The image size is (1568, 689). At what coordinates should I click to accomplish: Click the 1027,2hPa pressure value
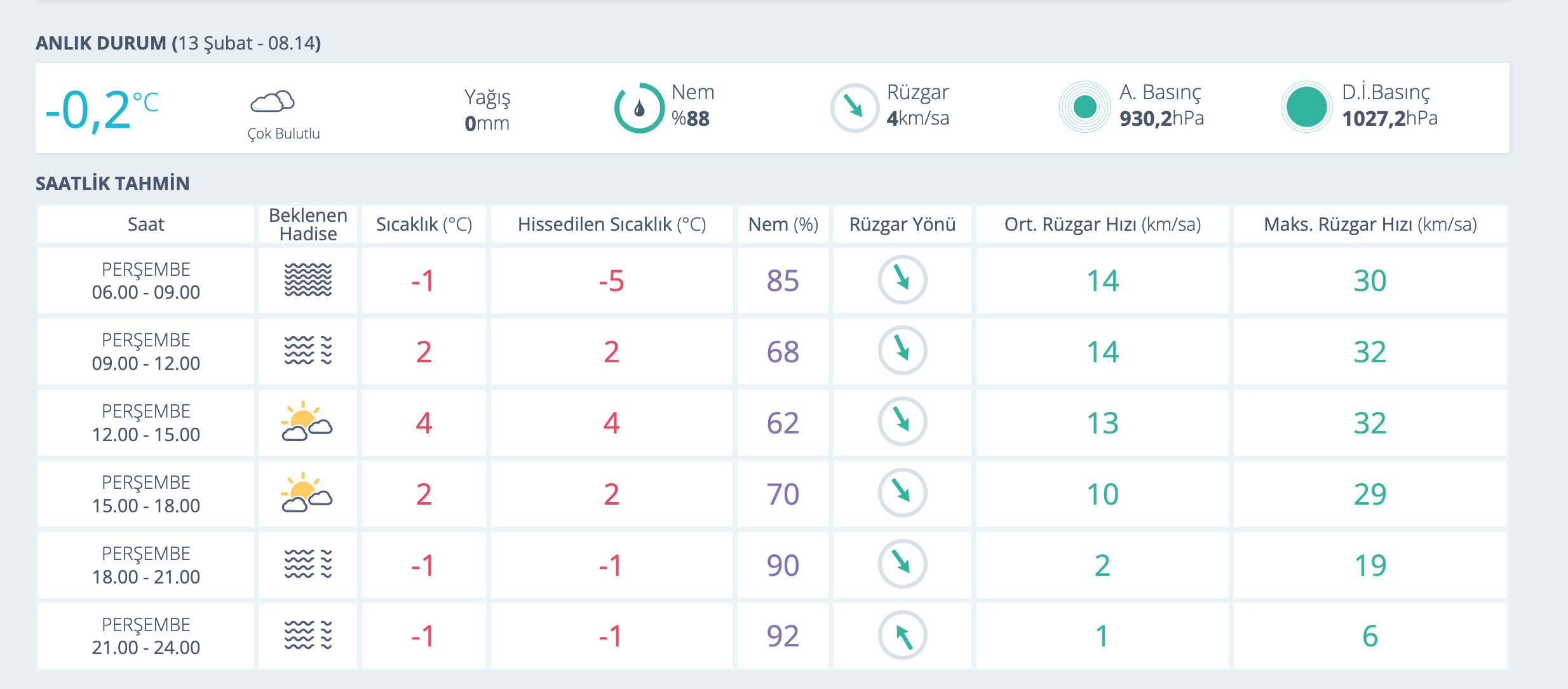pyautogui.click(x=1389, y=118)
